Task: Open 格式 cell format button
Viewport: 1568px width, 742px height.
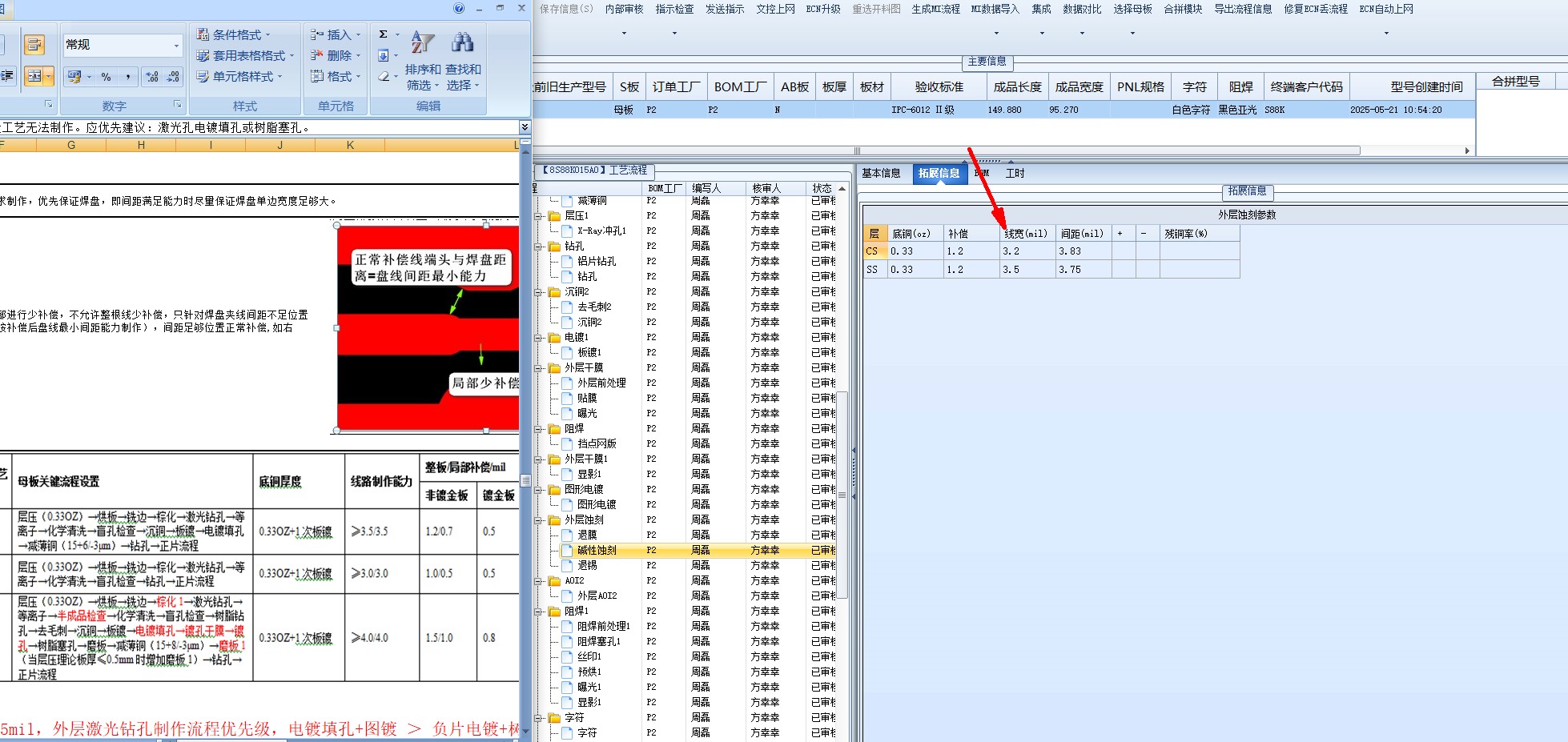Action: pos(336,76)
